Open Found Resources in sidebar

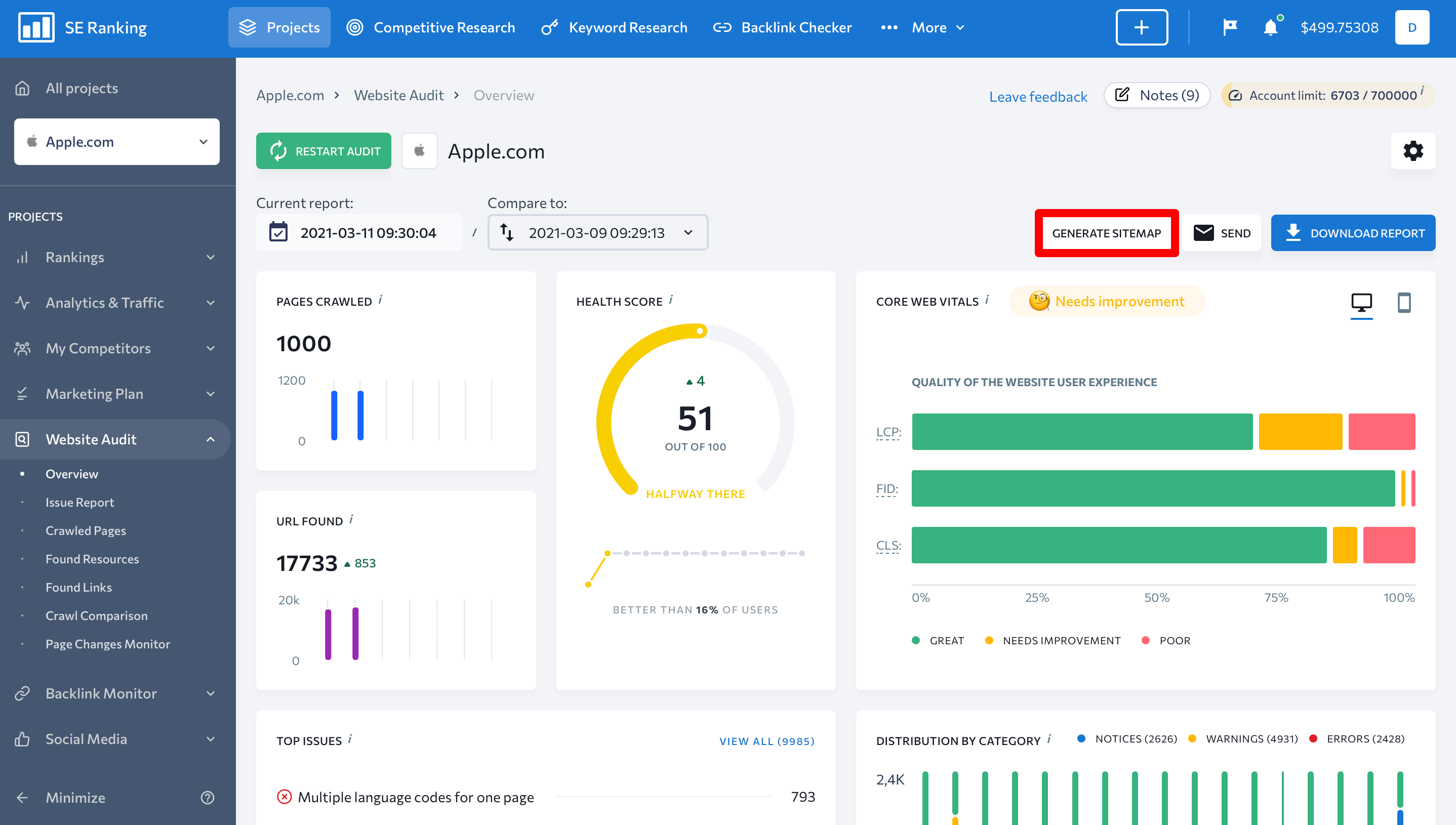[x=92, y=559]
